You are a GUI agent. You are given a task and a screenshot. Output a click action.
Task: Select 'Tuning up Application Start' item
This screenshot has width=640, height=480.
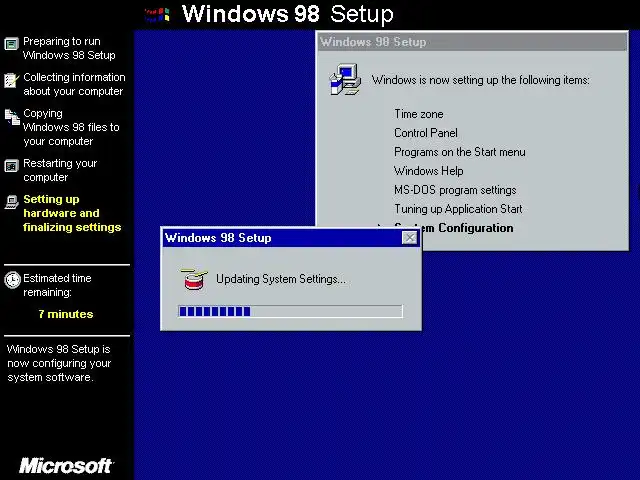point(458,209)
